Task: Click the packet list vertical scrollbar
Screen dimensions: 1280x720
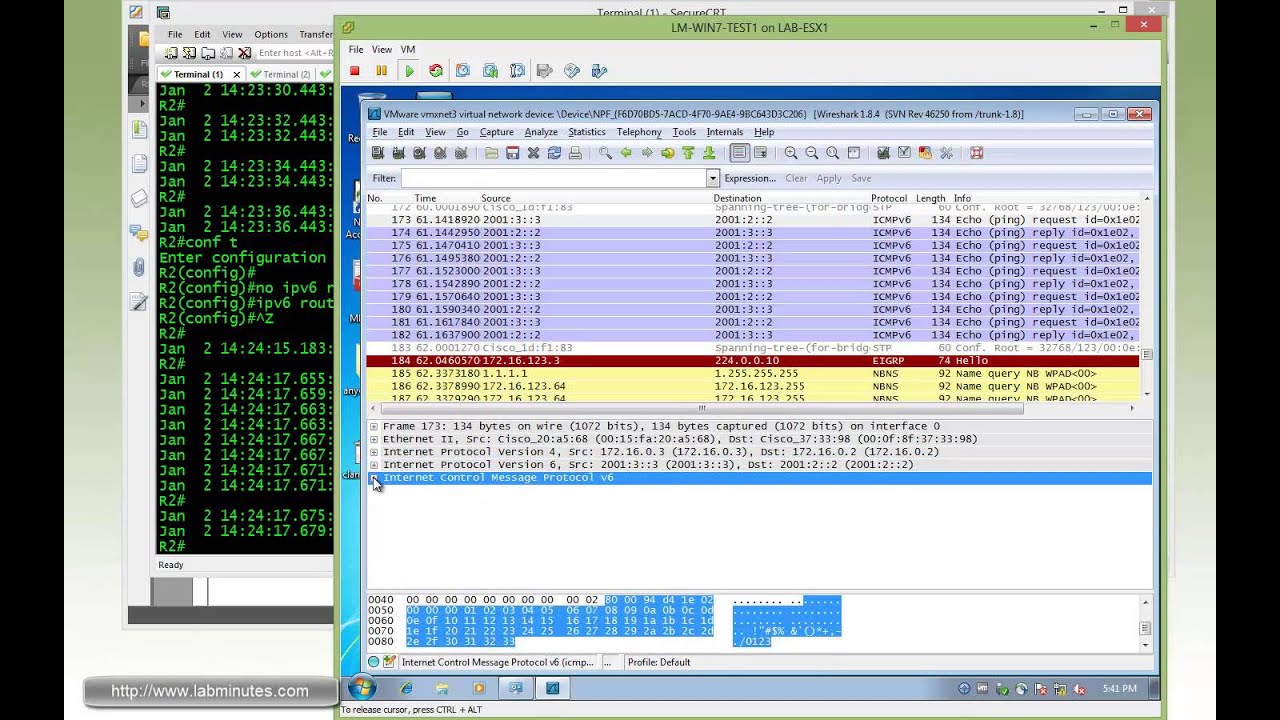Action: 1146,296
